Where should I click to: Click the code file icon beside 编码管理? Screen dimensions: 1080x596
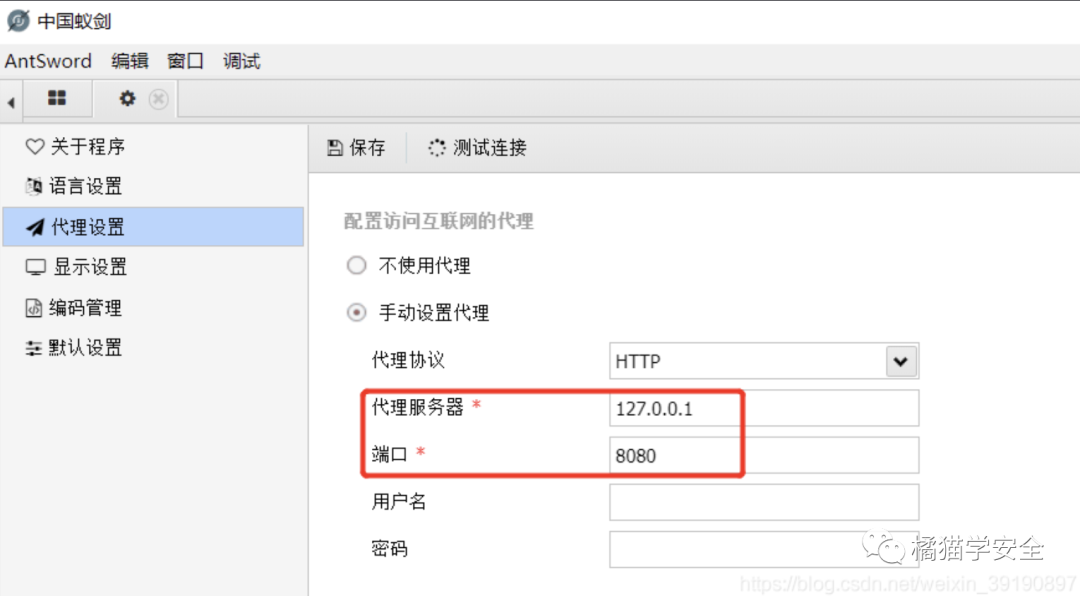tap(33, 308)
